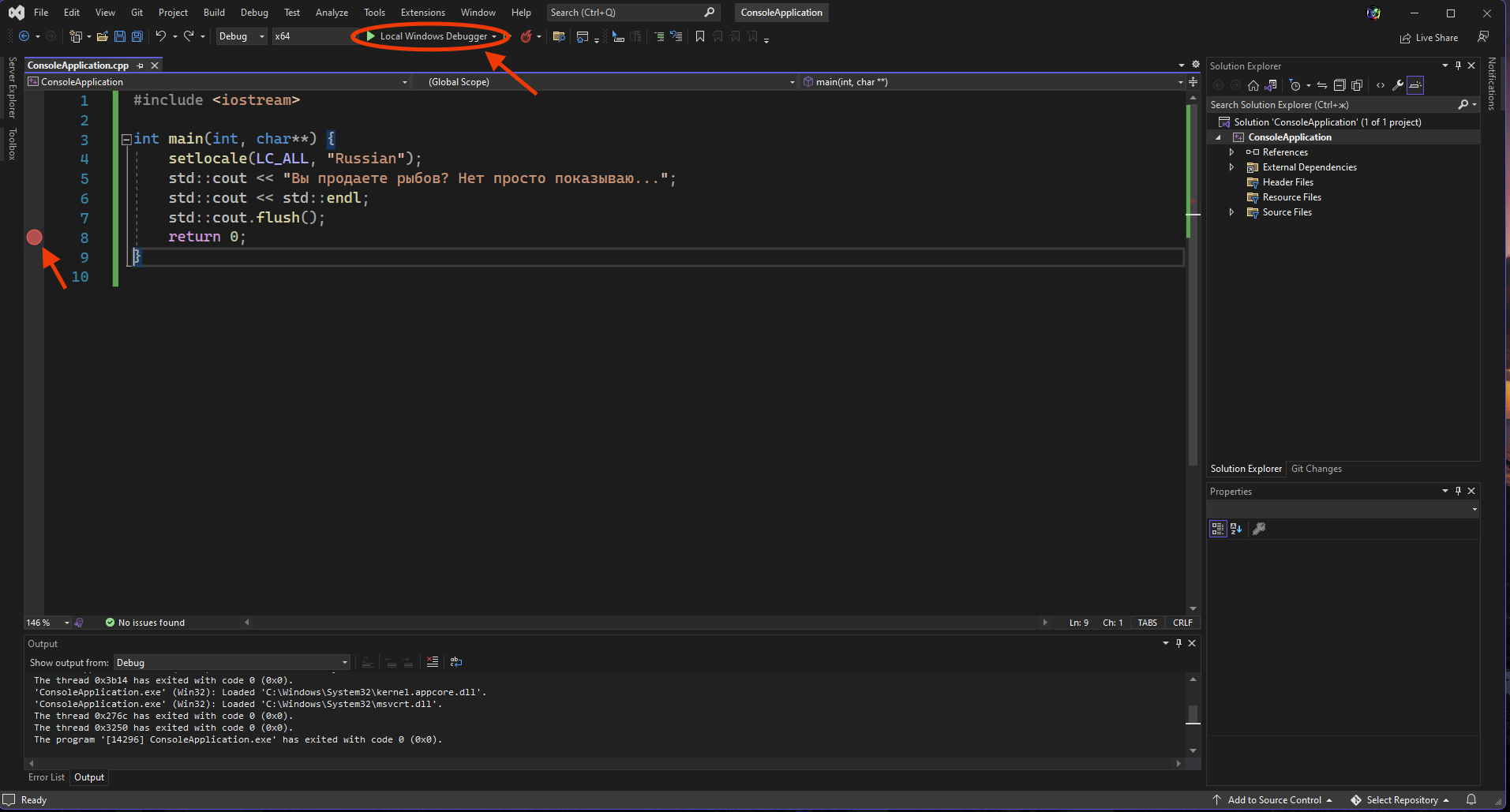The image size is (1510, 812).
Task: Adjust the editor zoom level showing 146%
Action: (x=45, y=622)
